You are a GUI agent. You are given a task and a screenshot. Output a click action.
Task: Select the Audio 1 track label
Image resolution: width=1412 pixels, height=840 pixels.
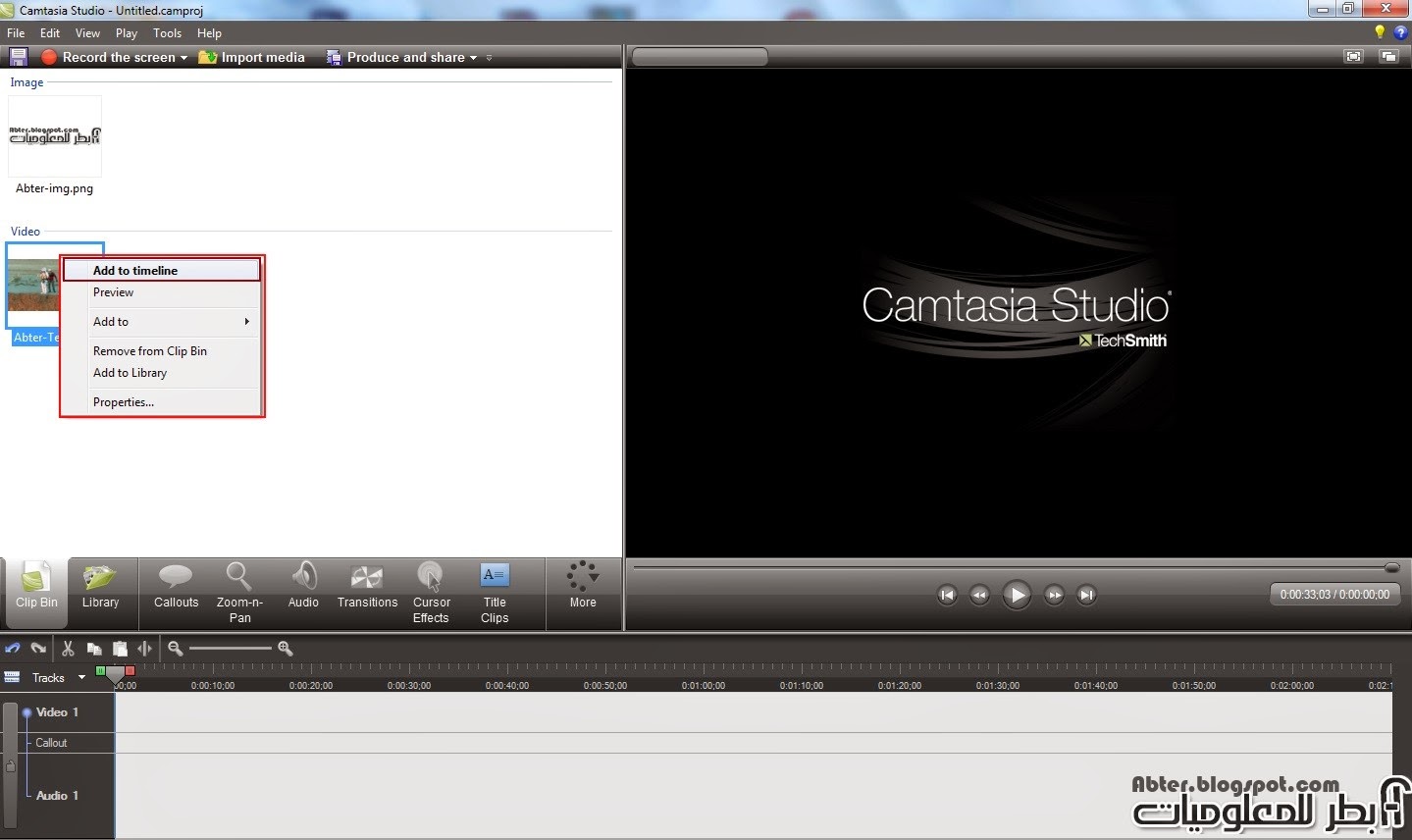coord(57,796)
